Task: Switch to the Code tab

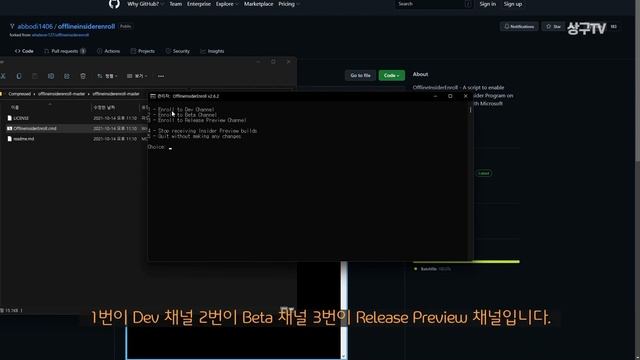Action: [x=24, y=51]
